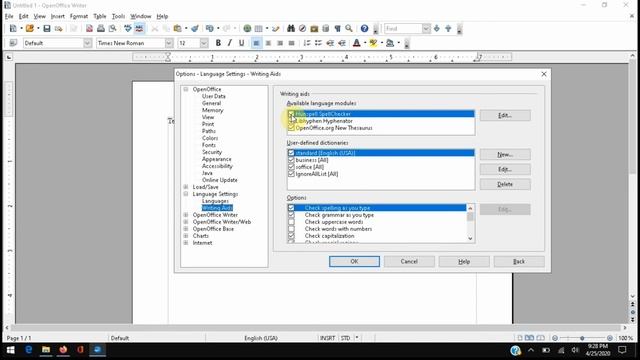Enable Check uppercase words option
Screen dimensions: 640x360
291,222
